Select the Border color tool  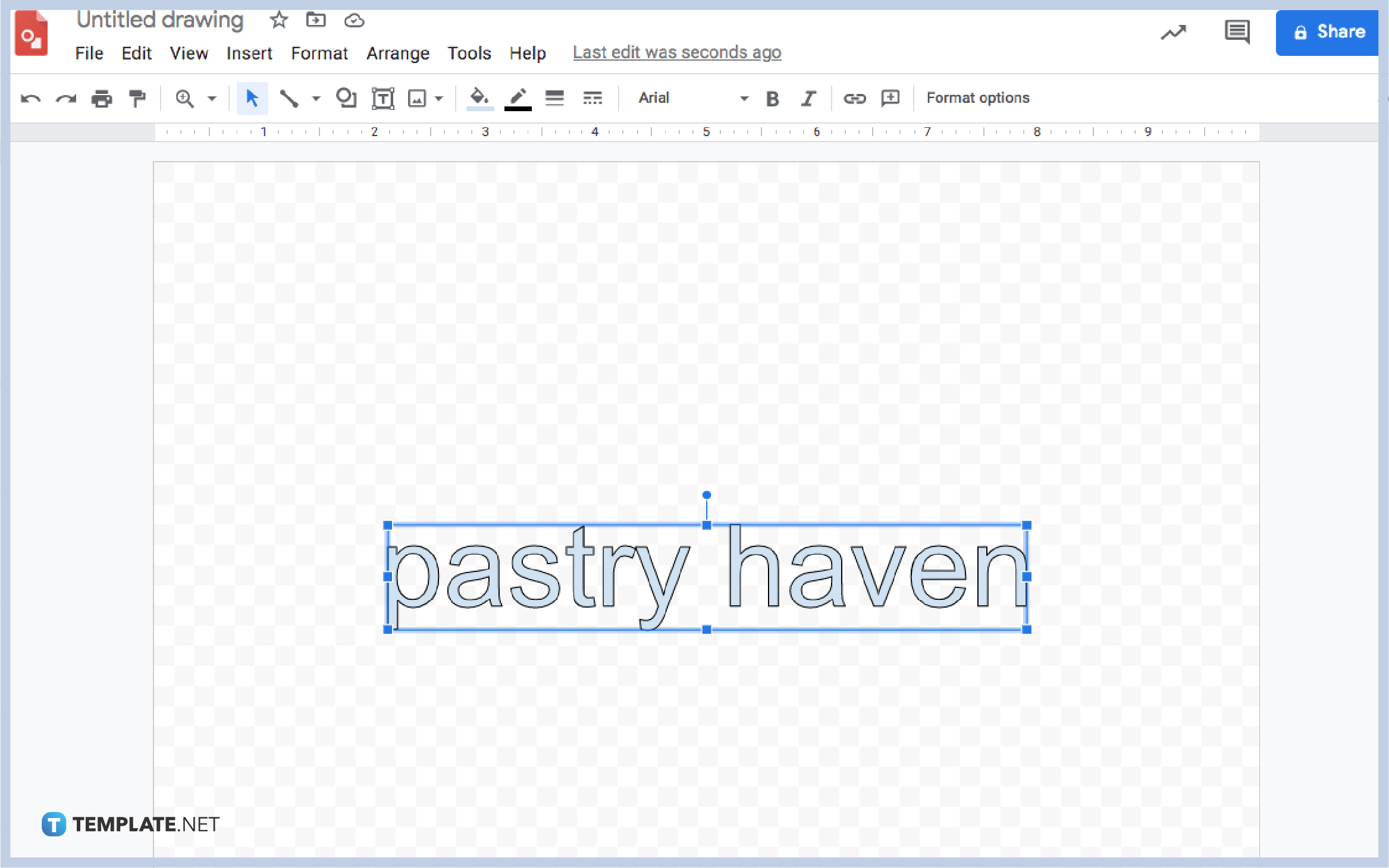(517, 98)
